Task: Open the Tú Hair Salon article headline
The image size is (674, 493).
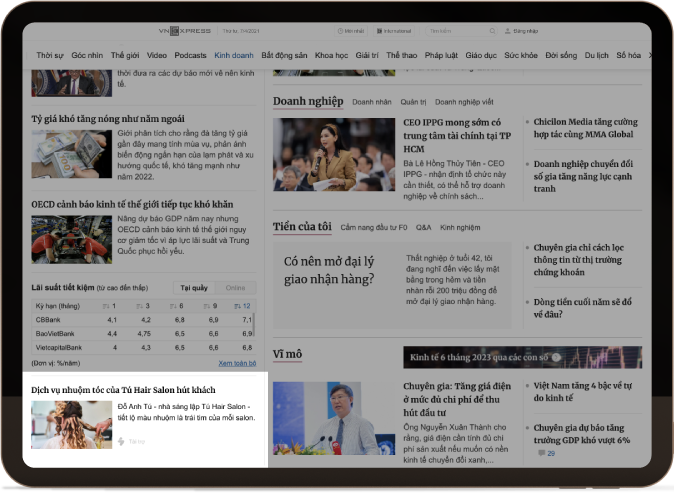Action: [x=123, y=388]
